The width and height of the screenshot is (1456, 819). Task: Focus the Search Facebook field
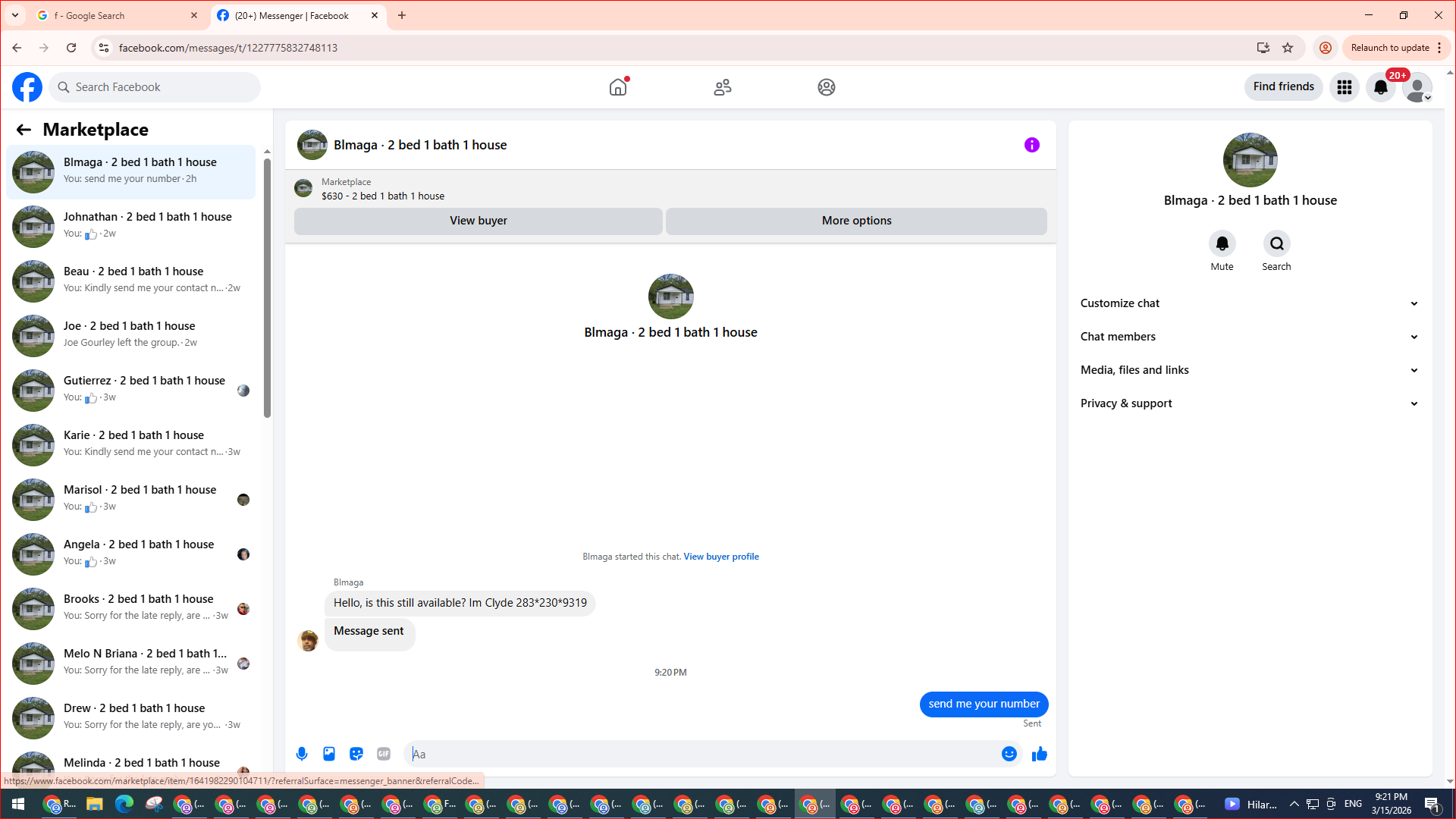[155, 87]
